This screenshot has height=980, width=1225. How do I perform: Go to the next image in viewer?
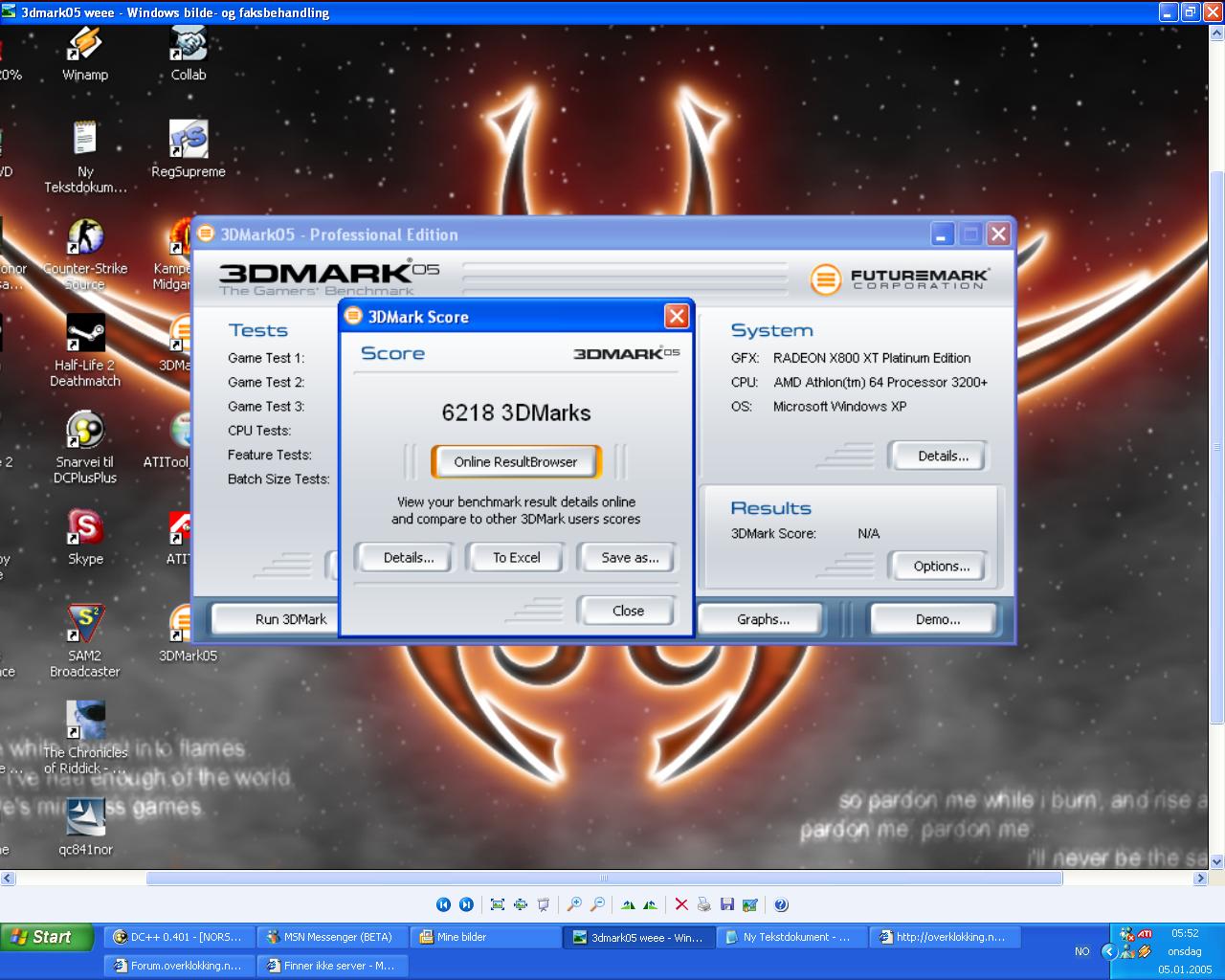(x=466, y=904)
